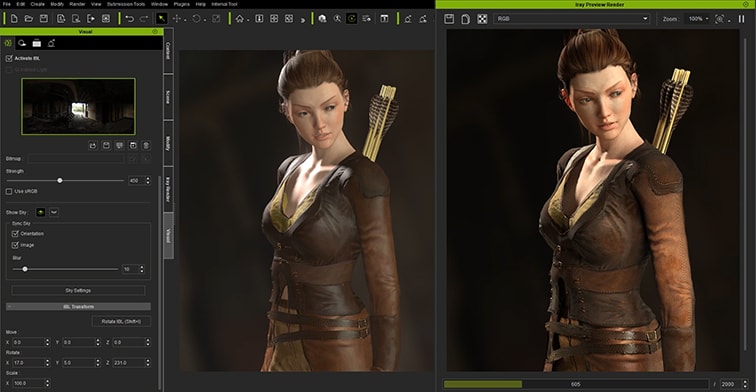Click the save image icon in Iray Preview
The height and width of the screenshot is (392, 756).
point(449,19)
